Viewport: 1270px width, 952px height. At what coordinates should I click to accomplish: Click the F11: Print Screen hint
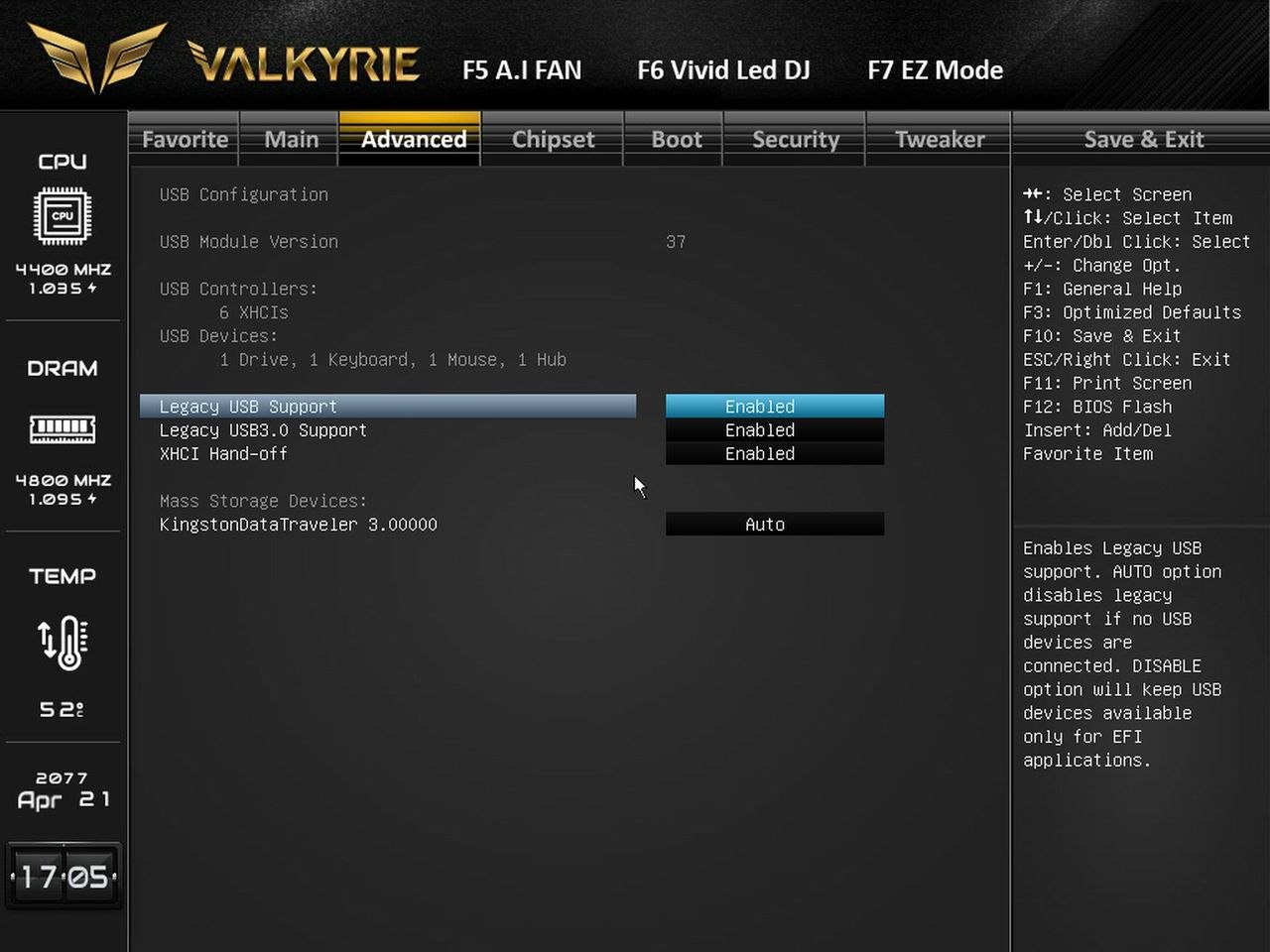(x=1107, y=383)
